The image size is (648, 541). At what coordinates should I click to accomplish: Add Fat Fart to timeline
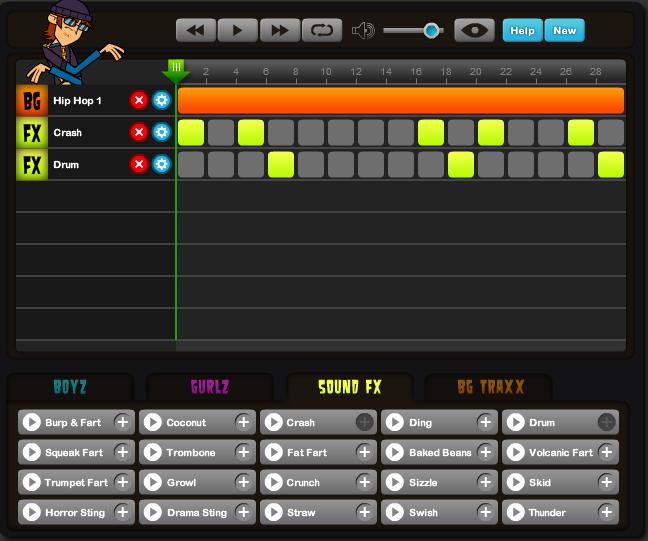coord(364,453)
